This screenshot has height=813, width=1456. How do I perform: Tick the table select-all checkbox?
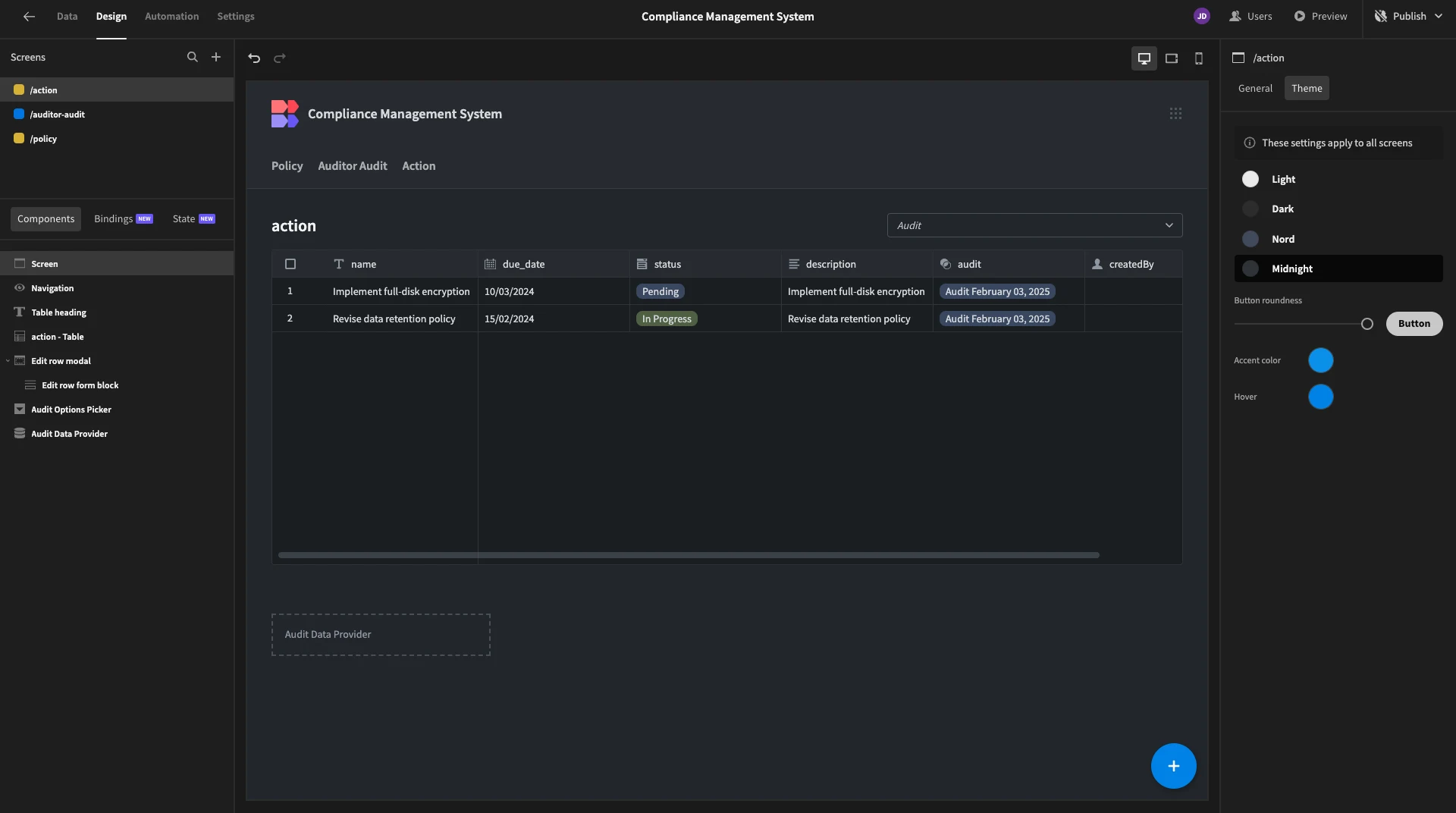290,264
